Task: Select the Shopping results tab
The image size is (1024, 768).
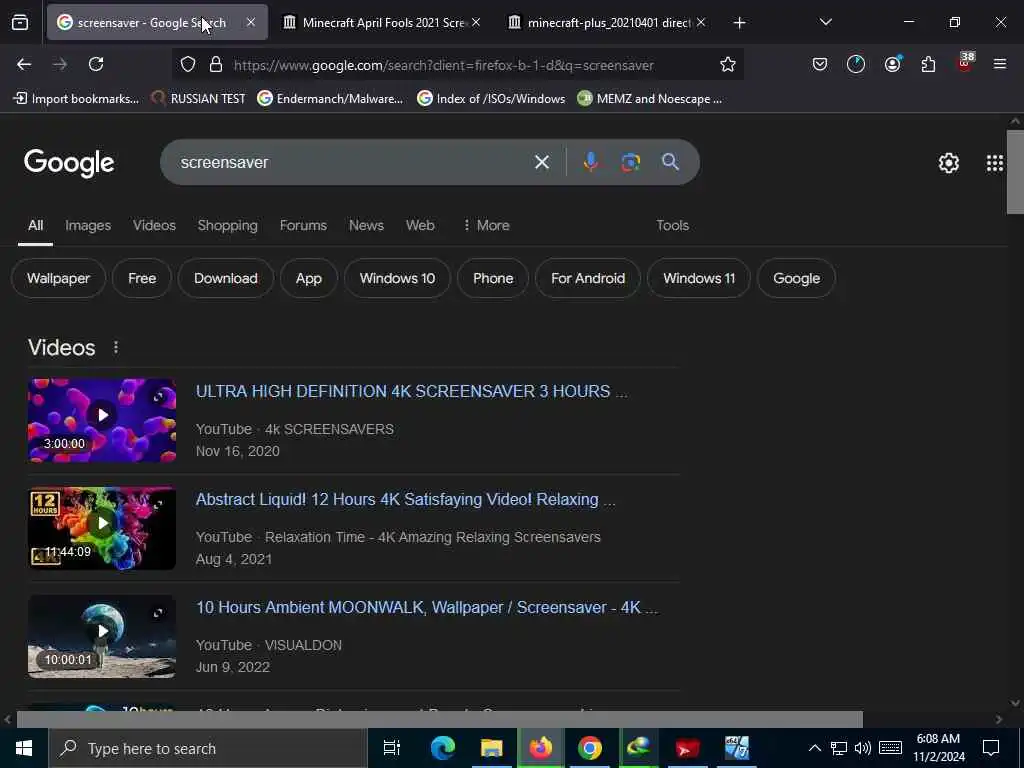Action: (x=227, y=225)
